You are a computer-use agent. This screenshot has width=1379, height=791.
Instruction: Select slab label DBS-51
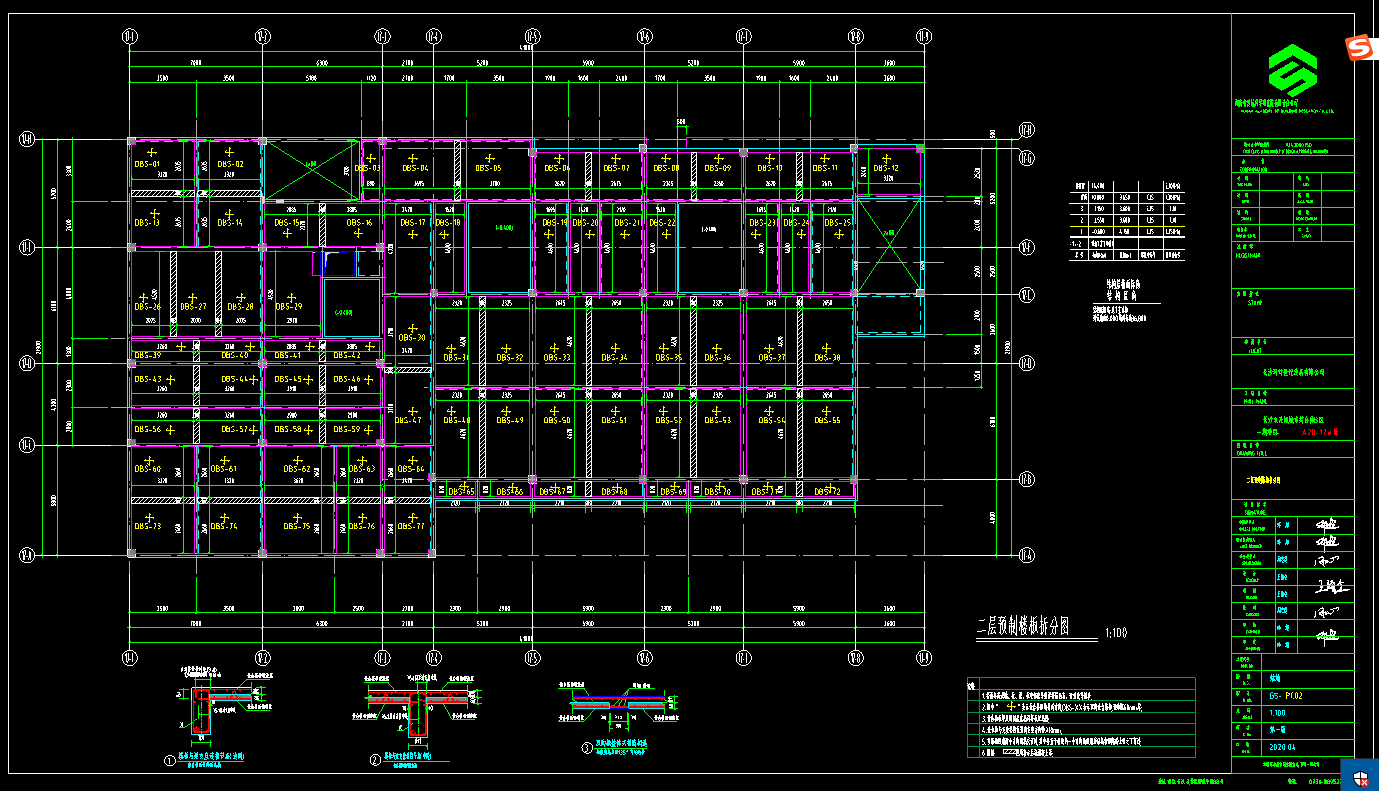point(614,420)
